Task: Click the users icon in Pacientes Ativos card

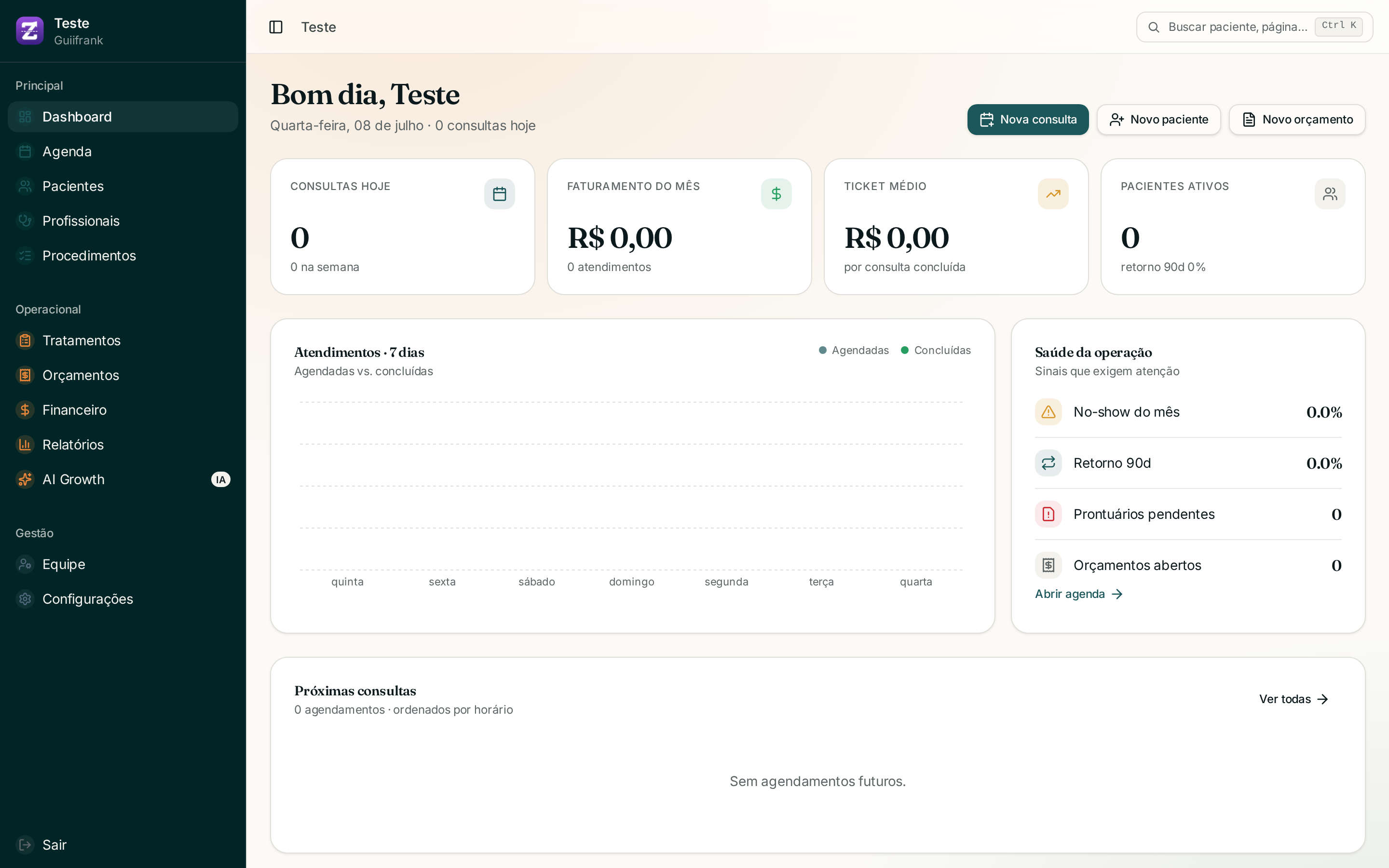Action: pos(1330,194)
